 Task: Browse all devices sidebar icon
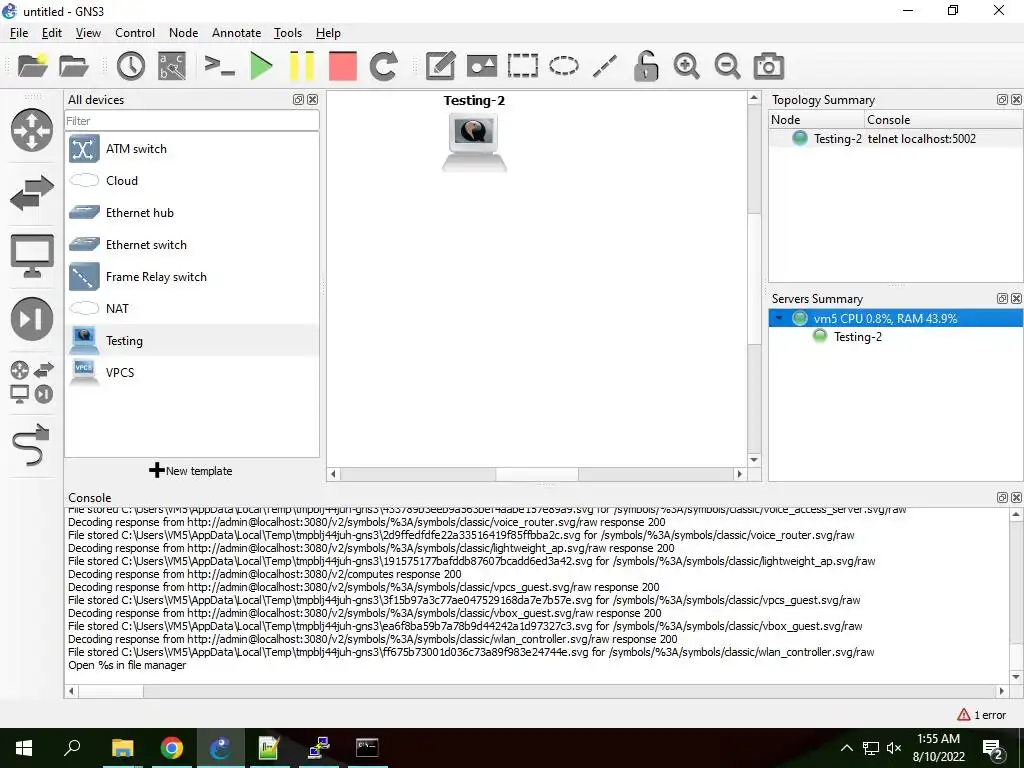point(31,383)
